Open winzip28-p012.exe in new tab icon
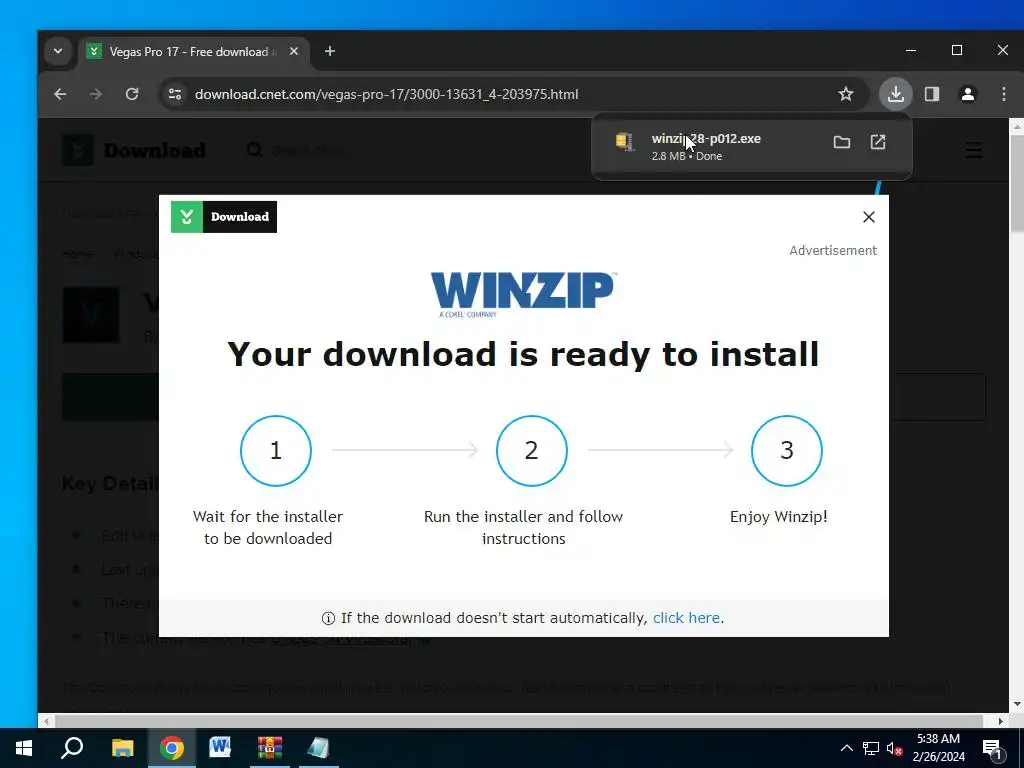Image resolution: width=1024 pixels, height=768 pixels. tap(878, 142)
